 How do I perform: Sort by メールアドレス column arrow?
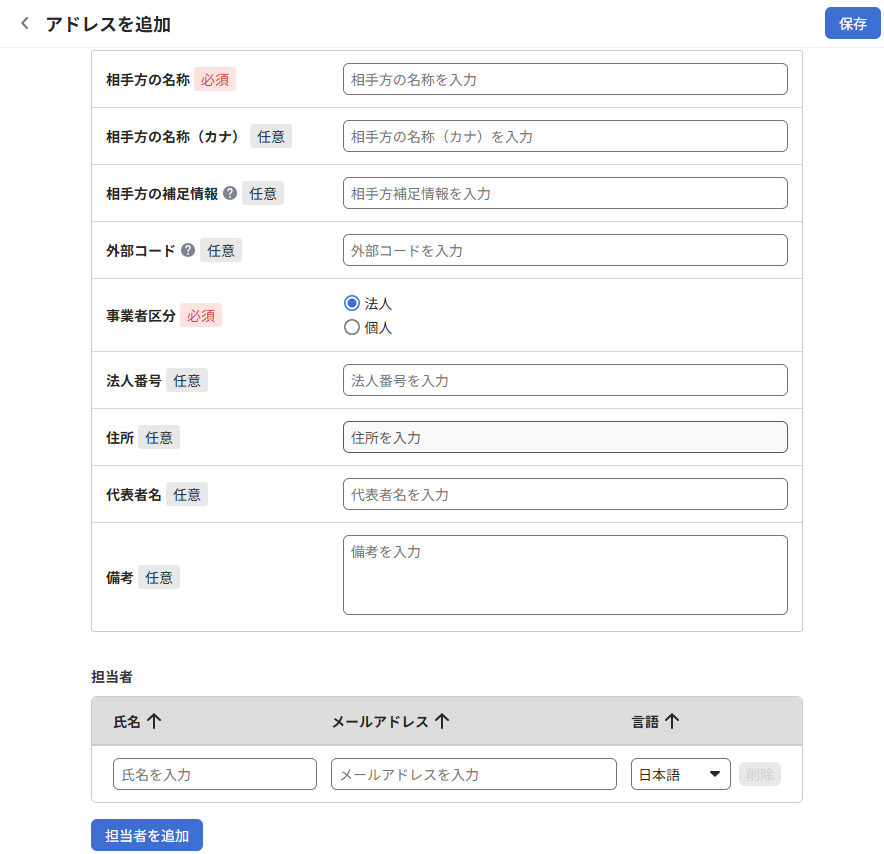coord(441,721)
